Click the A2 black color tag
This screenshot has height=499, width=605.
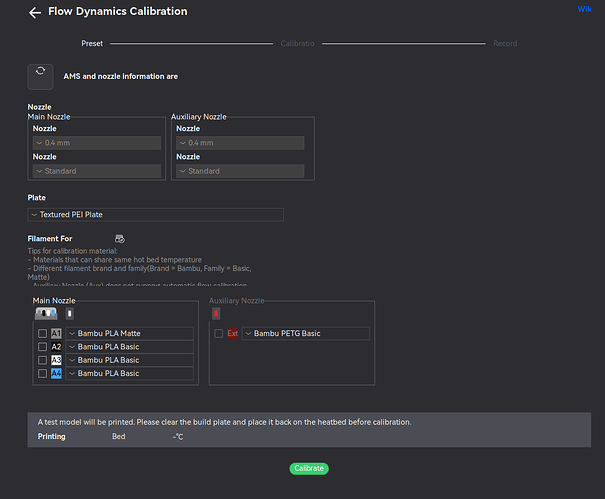coord(56,347)
